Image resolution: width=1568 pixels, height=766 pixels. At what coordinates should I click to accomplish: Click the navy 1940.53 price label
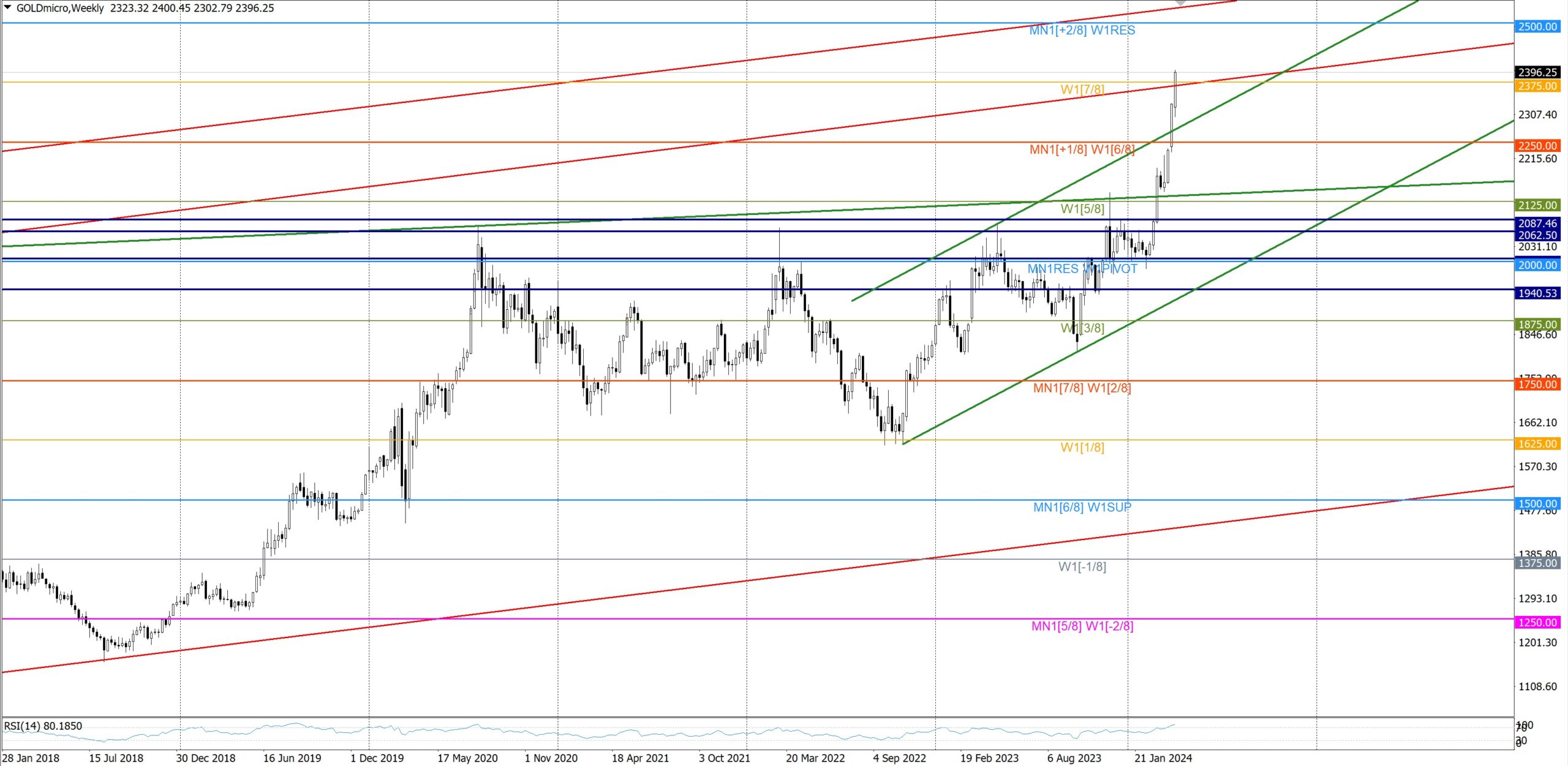point(1537,293)
